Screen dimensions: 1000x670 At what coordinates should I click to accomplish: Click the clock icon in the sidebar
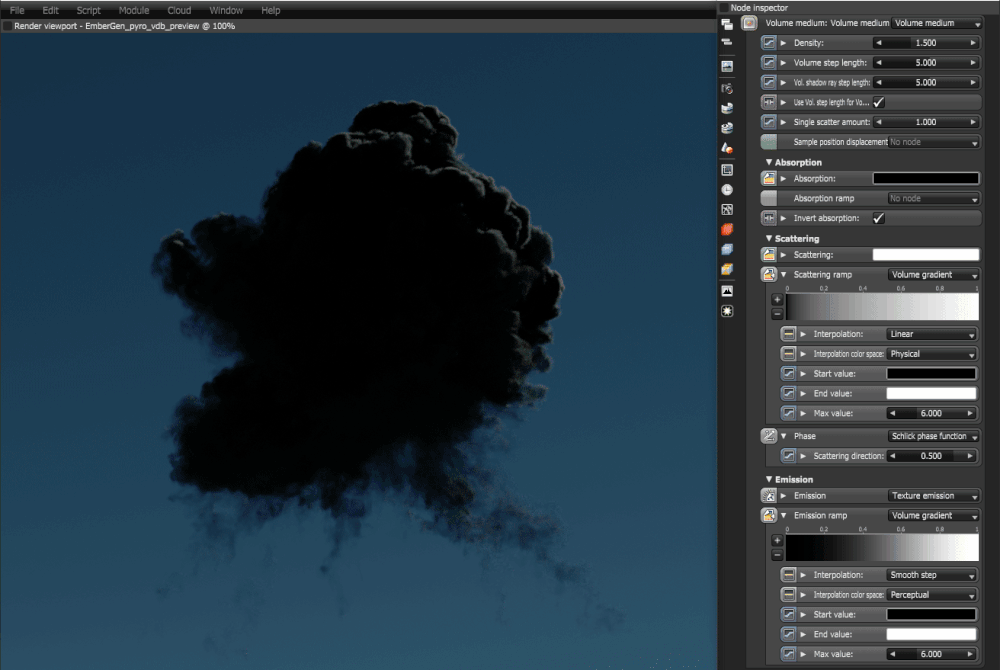coord(727,190)
